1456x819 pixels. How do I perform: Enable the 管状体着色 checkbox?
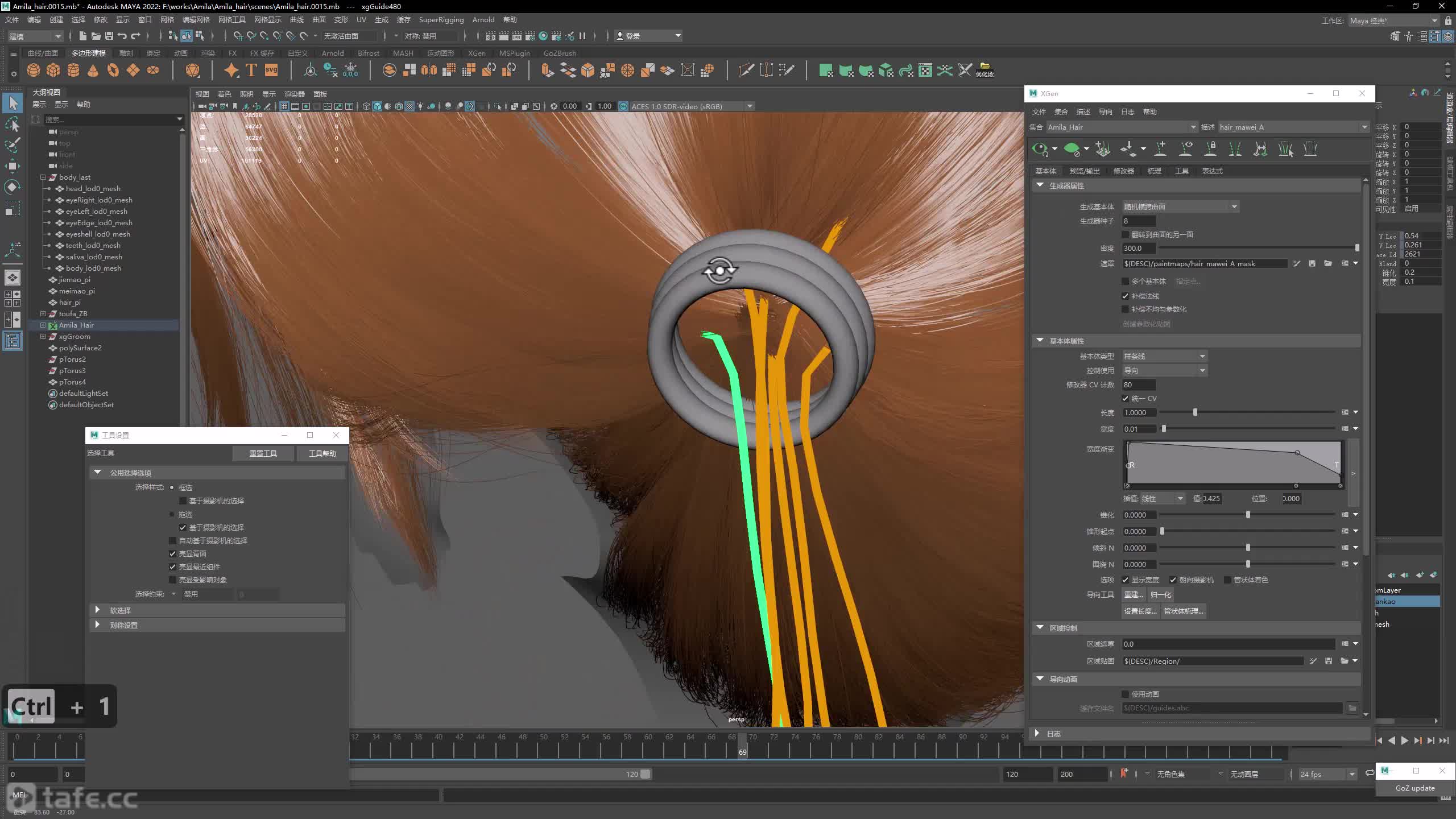(1227, 580)
